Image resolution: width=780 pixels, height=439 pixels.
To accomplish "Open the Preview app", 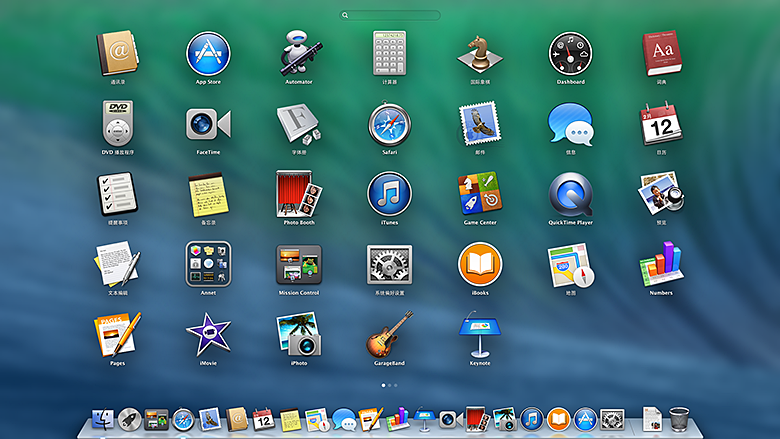I will (661, 194).
